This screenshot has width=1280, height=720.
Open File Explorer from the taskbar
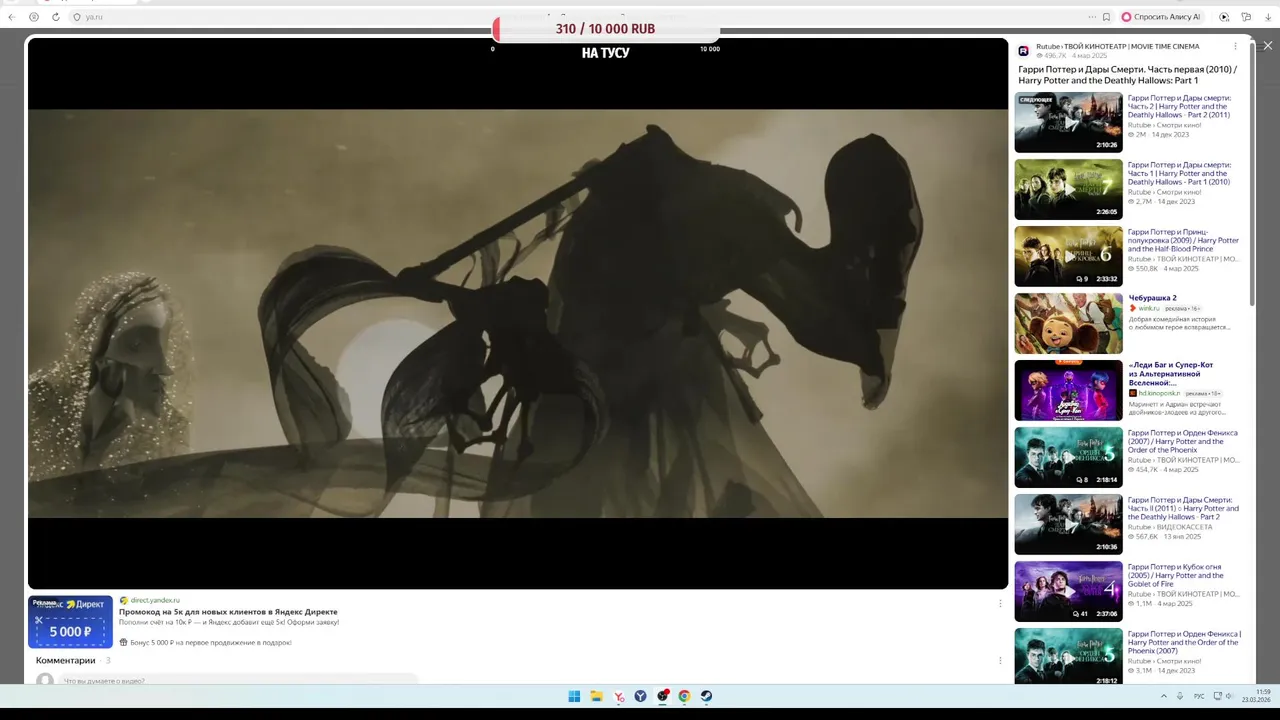coord(596,696)
